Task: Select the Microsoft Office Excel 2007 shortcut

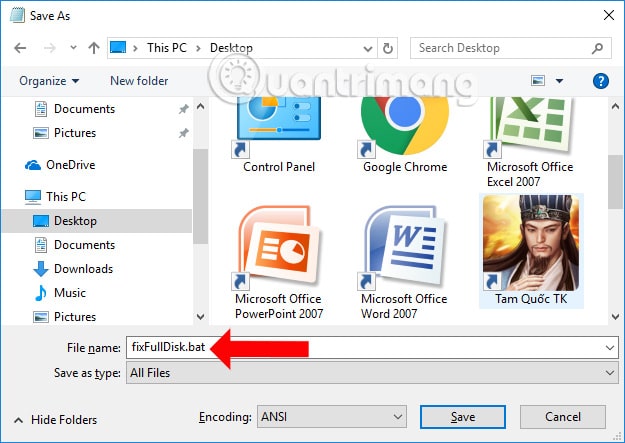Action: (530, 142)
